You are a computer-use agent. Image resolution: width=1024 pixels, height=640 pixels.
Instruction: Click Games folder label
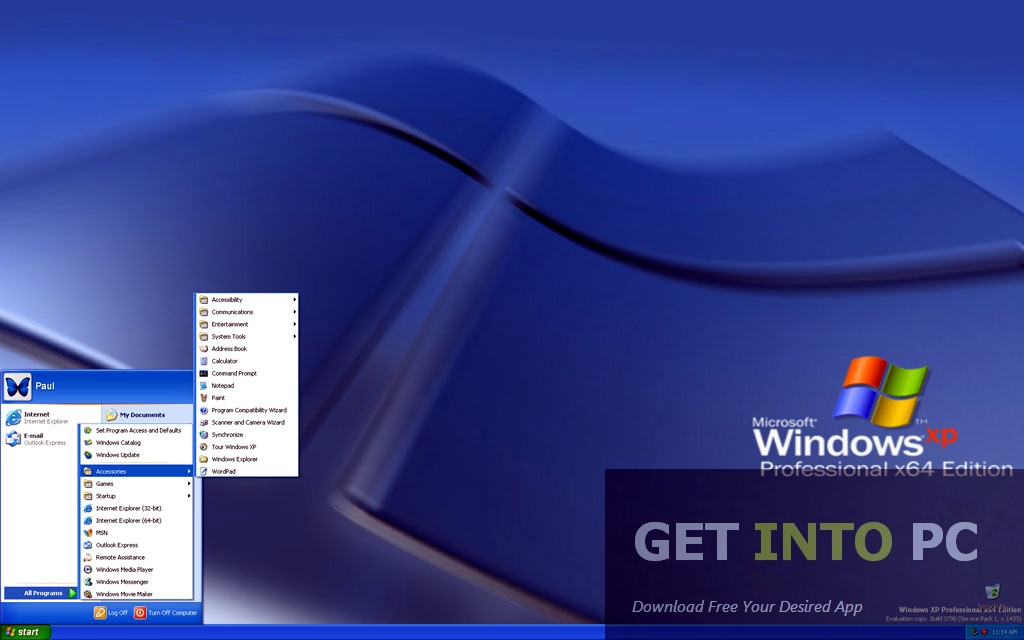click(104, 484)
